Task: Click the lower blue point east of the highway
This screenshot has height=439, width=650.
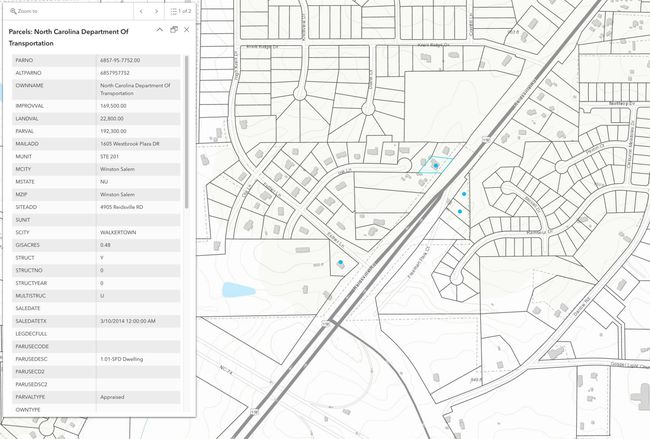Action: pyautogui.click(x=460, y=211)
